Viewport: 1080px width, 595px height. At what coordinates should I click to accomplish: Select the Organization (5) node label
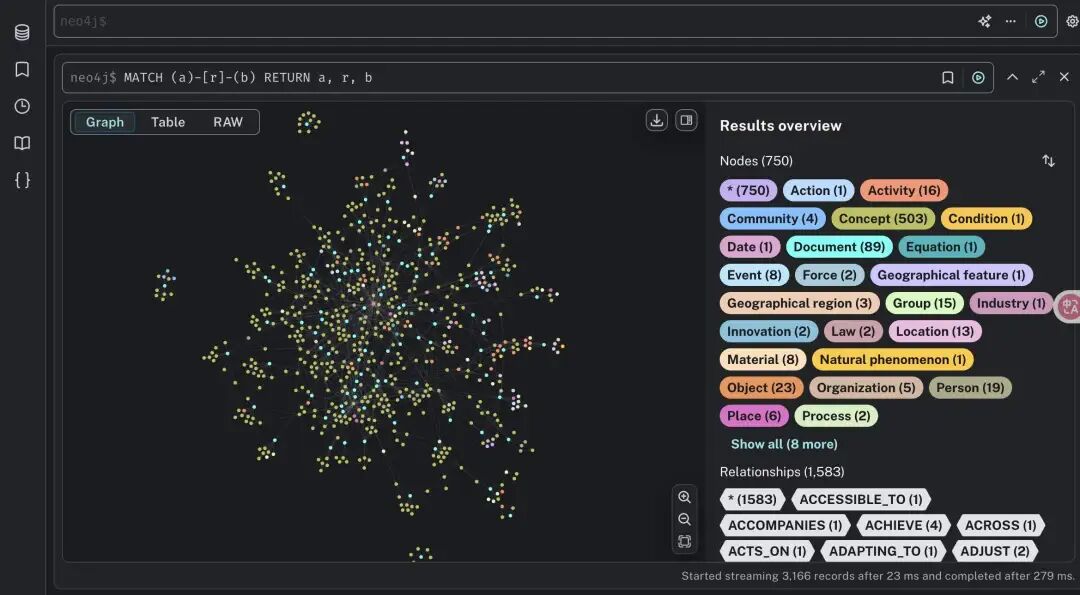(866, 388)
